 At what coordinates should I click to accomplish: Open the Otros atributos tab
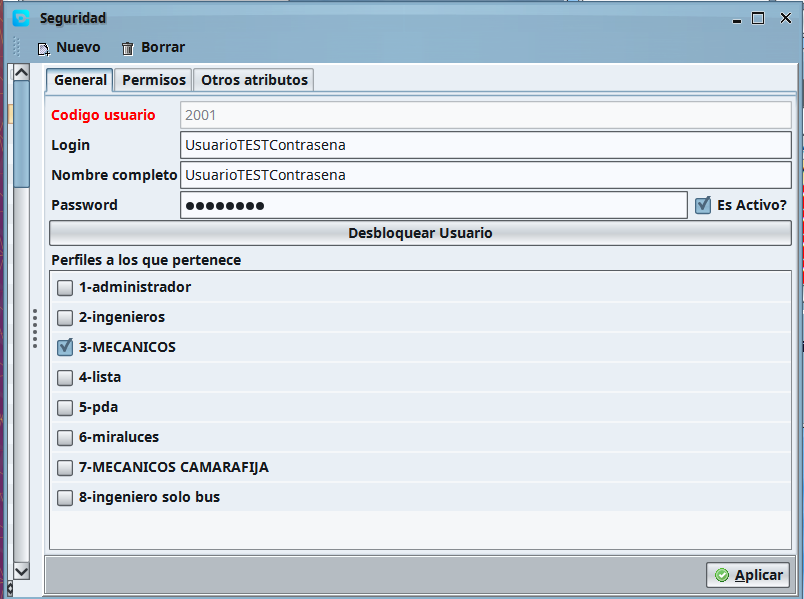254,80
